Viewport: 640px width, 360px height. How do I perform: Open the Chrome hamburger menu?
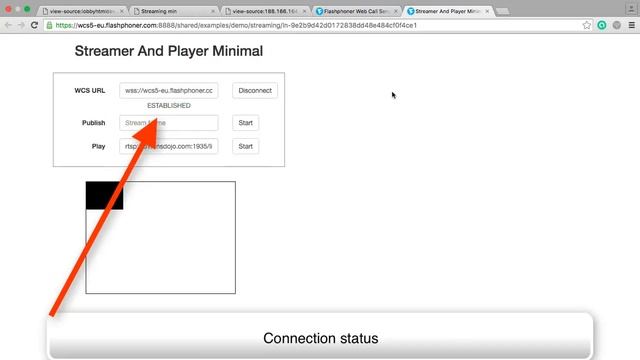tap(632, 25)
